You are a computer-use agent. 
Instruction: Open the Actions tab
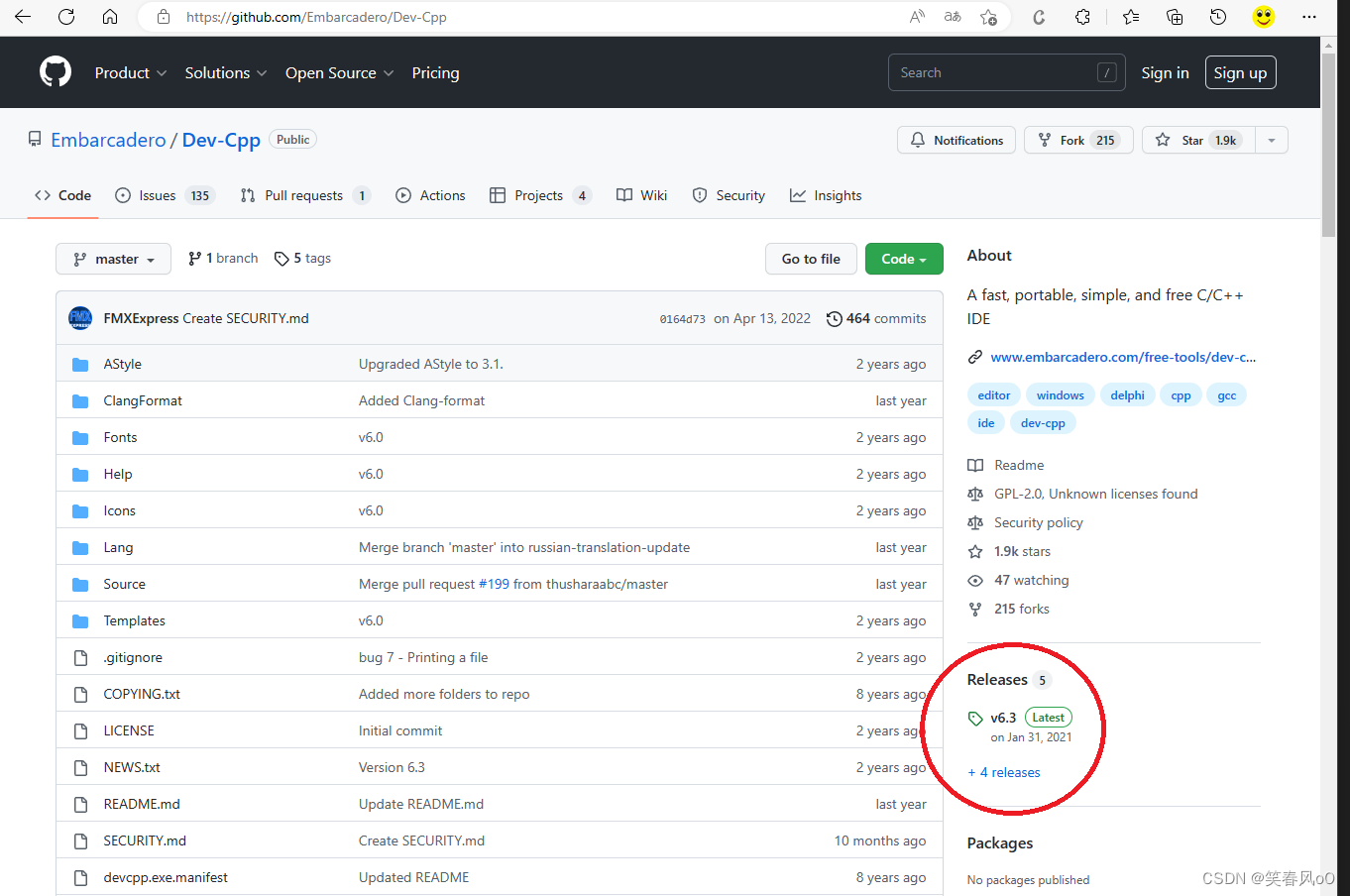(x=430, y=195)
